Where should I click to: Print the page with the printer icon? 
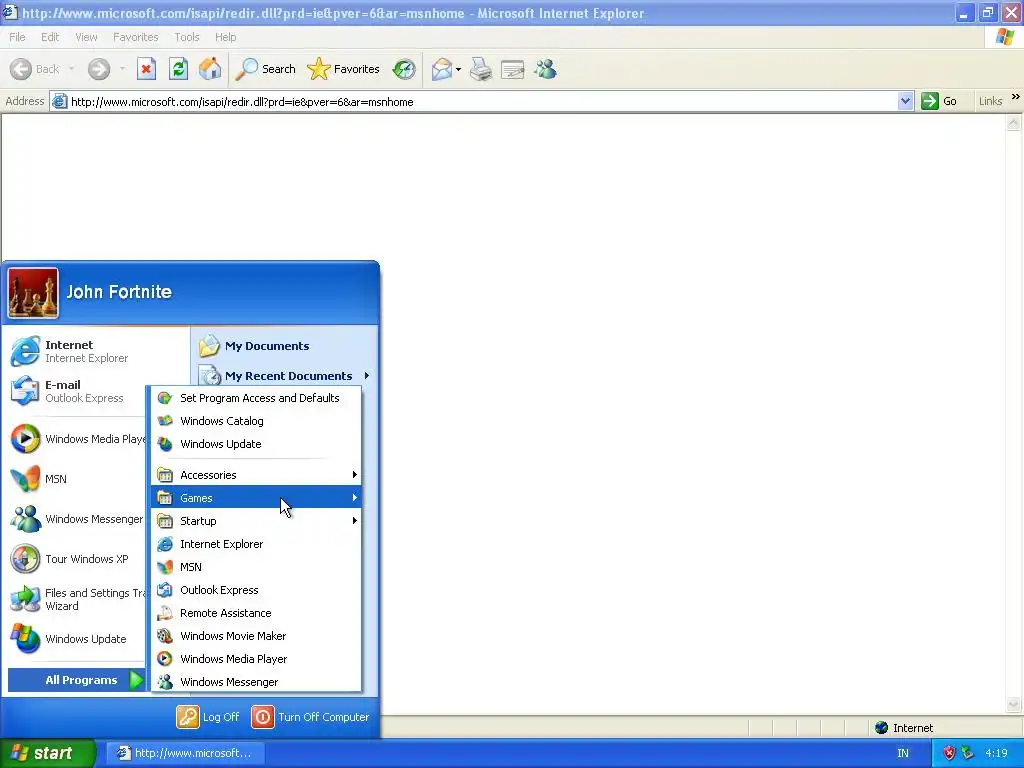[481, 69]
